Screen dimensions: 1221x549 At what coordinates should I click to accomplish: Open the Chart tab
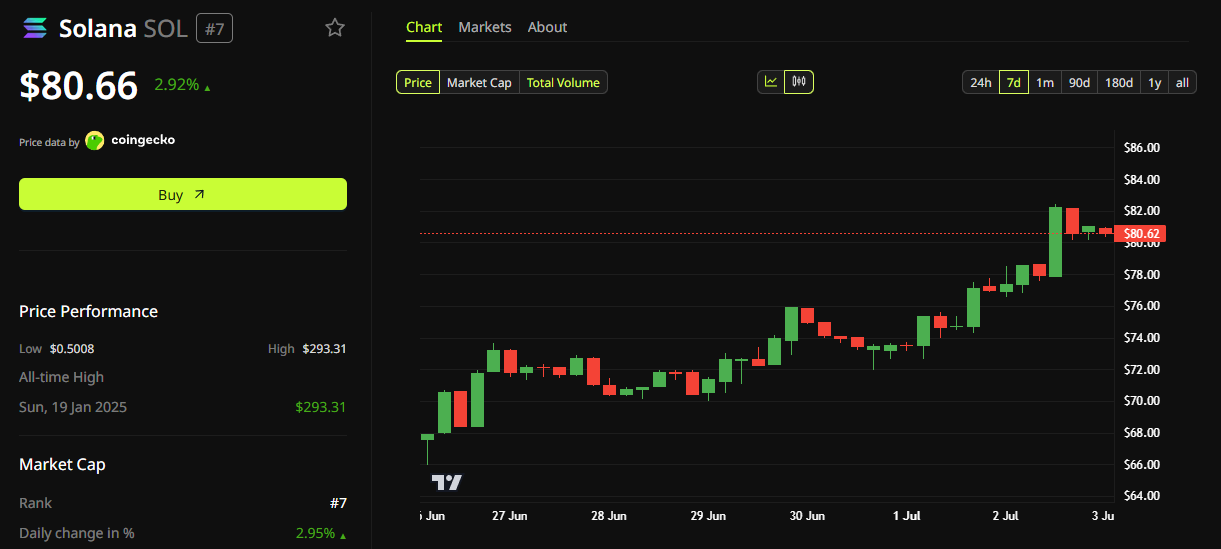[x=424, y=27]
